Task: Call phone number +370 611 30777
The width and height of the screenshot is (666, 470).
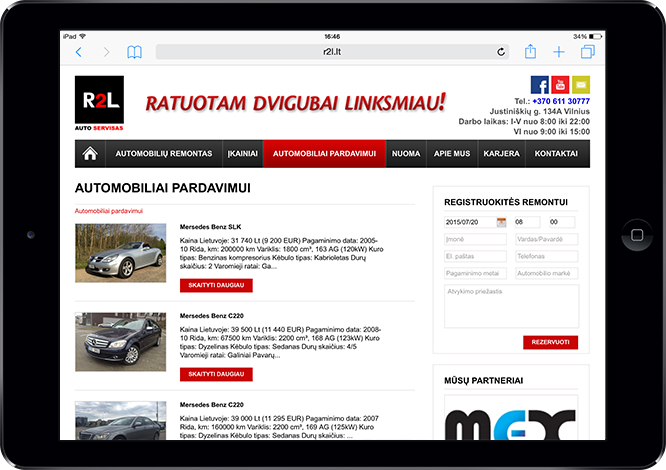Action: tap(561, 101)
